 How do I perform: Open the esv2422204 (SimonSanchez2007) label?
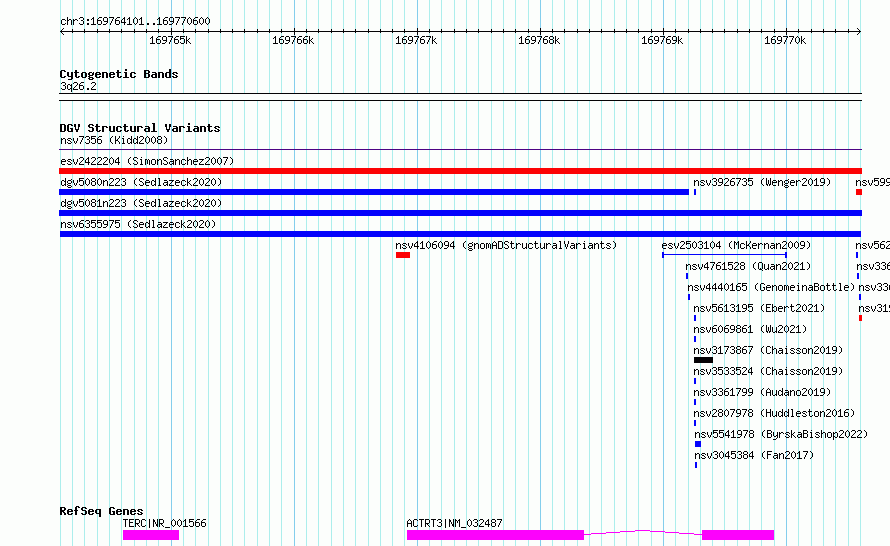click(x=147, y=161)
